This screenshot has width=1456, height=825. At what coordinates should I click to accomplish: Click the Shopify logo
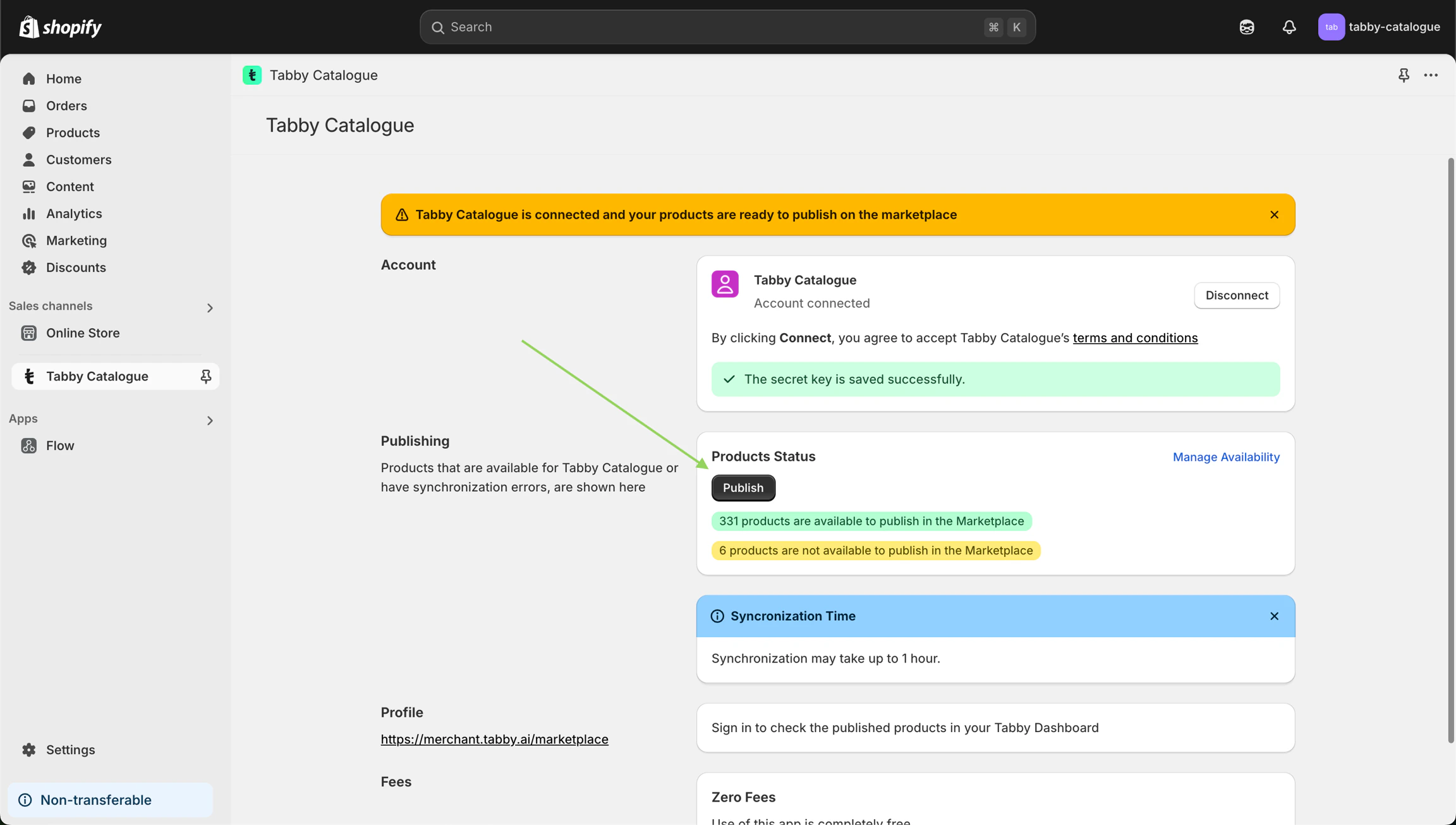60,27
